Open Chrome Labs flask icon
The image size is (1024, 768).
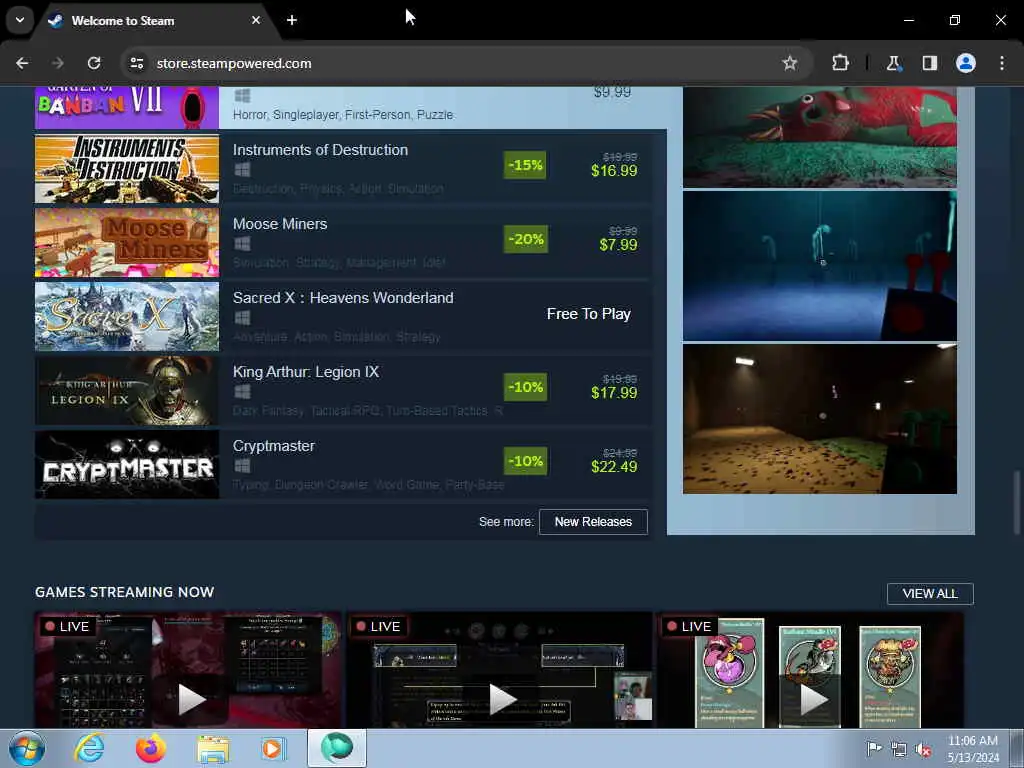point(893,63)
